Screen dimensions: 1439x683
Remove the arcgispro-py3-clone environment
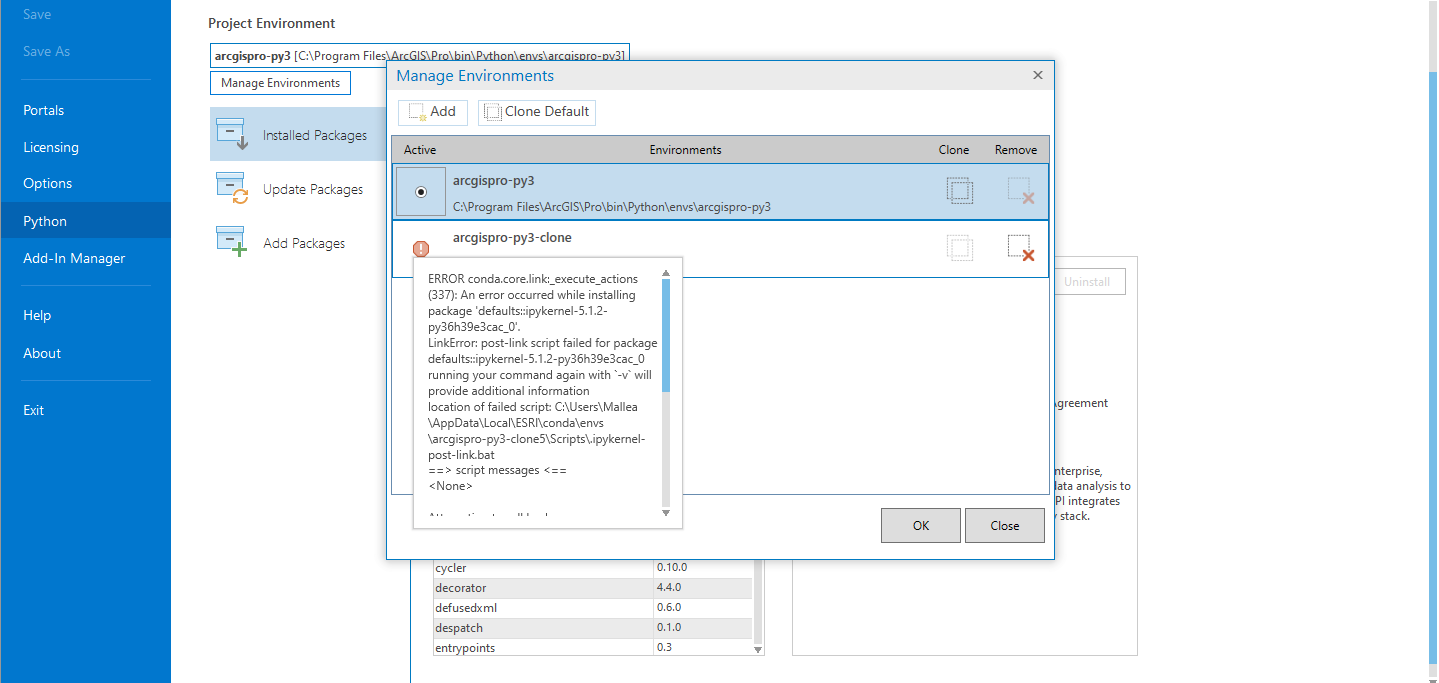1021,248
